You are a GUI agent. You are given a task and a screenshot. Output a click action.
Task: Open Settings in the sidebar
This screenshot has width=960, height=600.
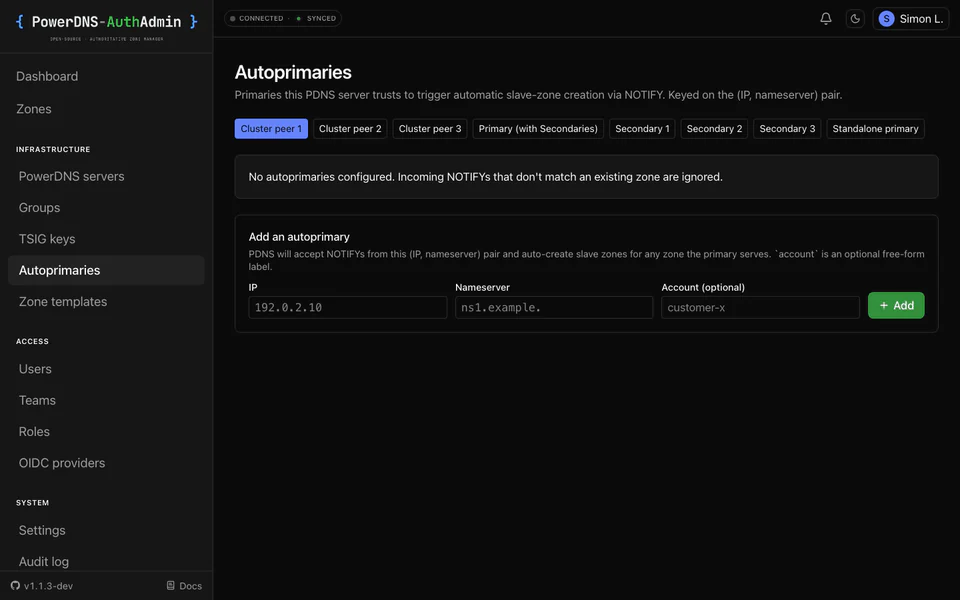click(x=42, y=530)
